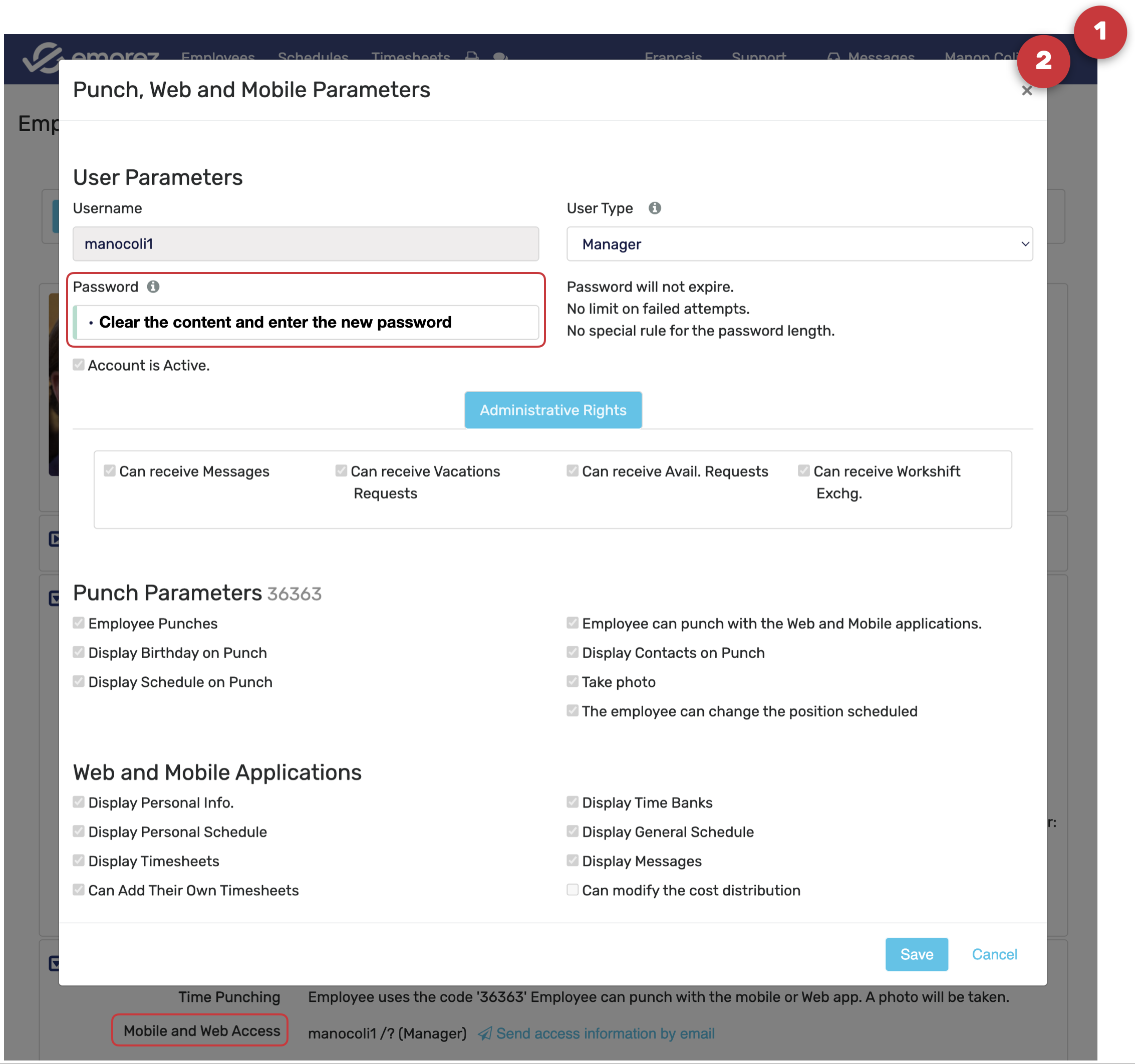Click the Messages inbox icon
1135x1064 pixels.
[x=833, y=57]
